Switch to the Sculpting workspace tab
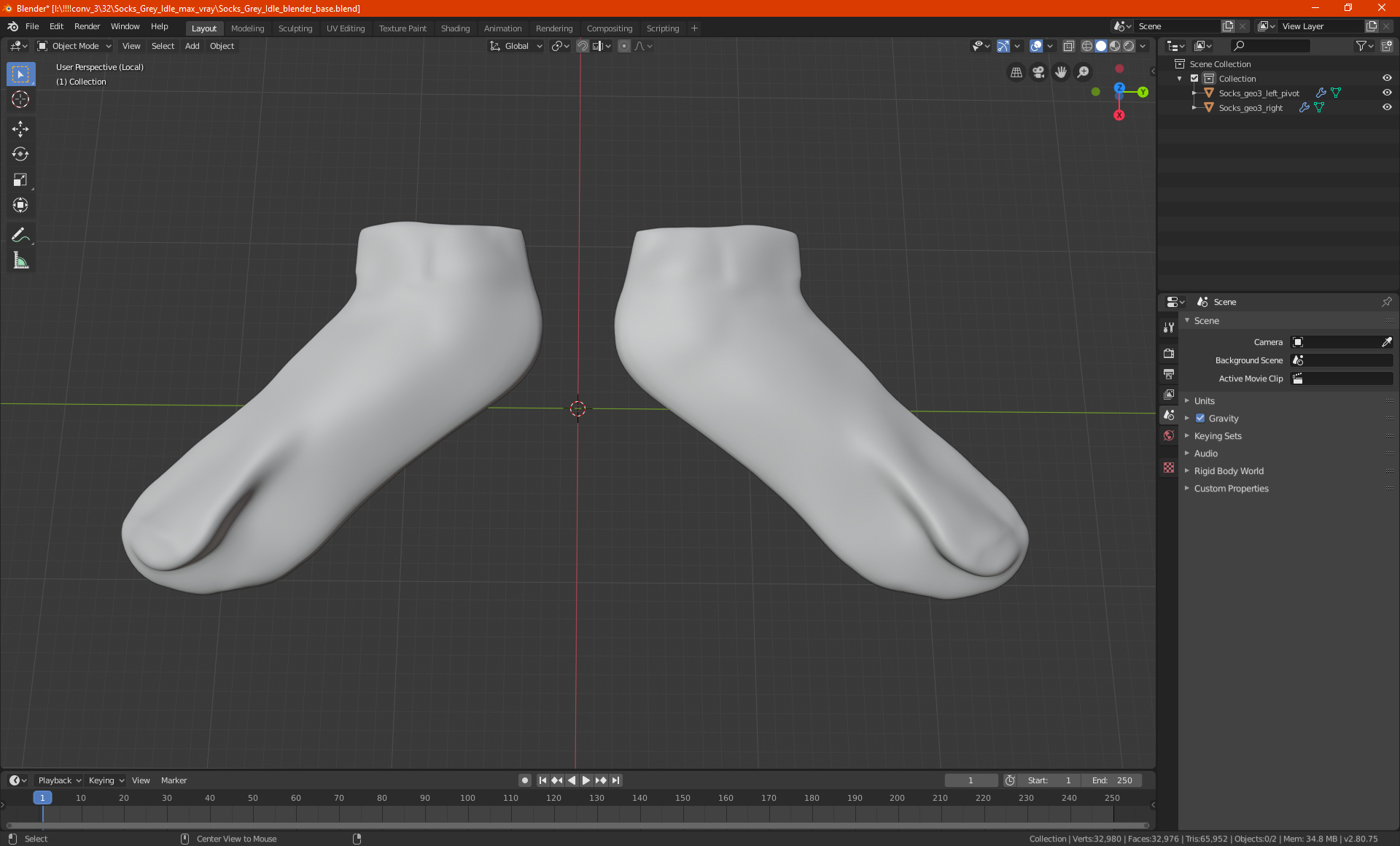This screenshot has height=846, width=1400. coord(295,28)
